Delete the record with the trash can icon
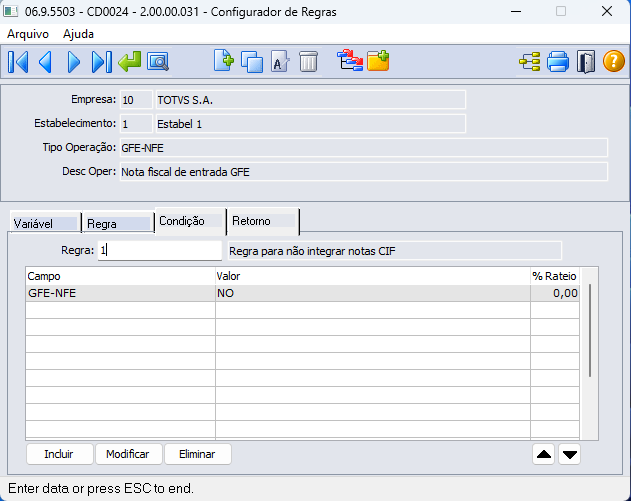Image resolution: width=631 pixels, height=501 pixels. click(309, 62)
